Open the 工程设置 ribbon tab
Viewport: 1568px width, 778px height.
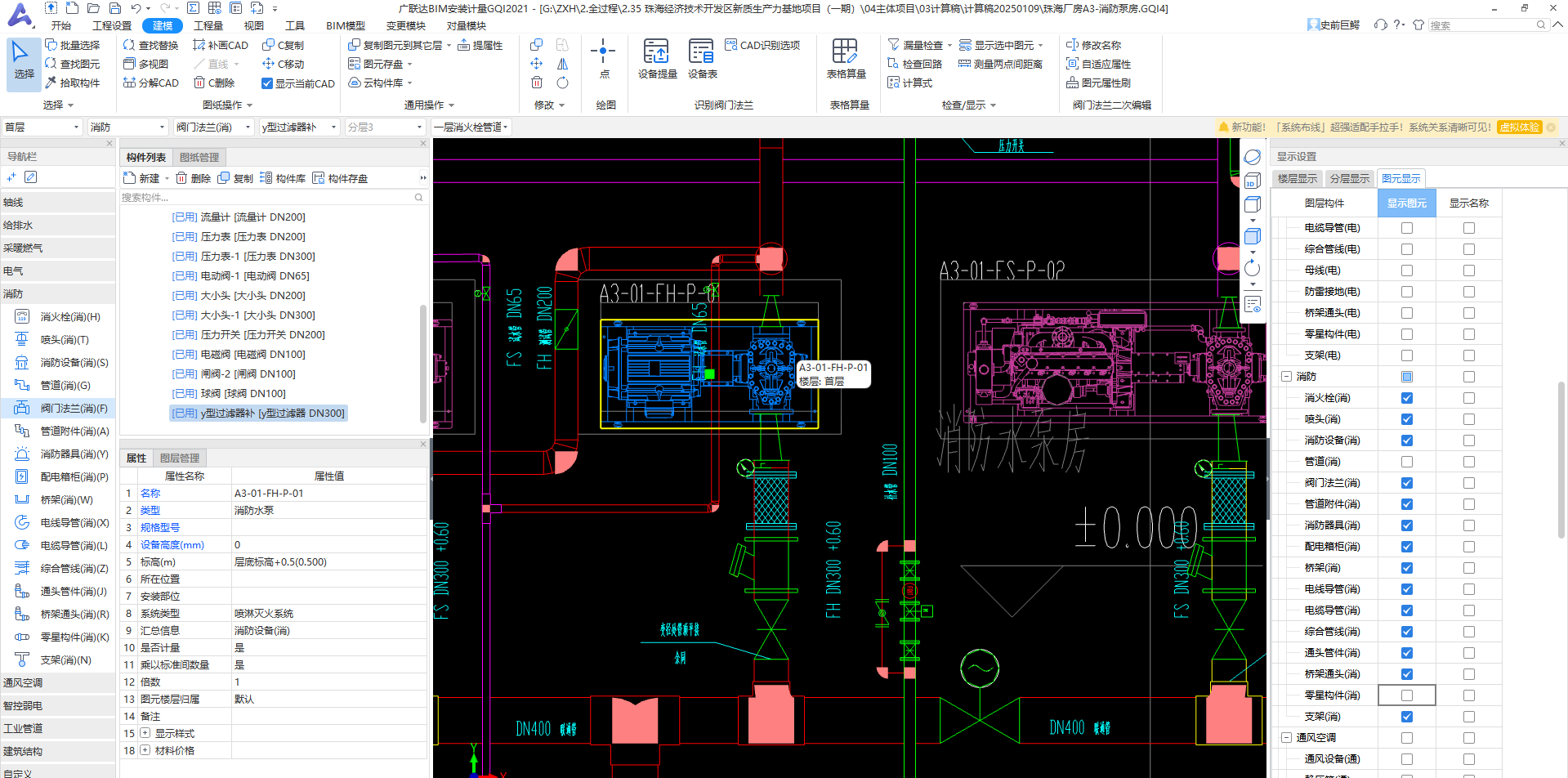click(x=112, y=25)
